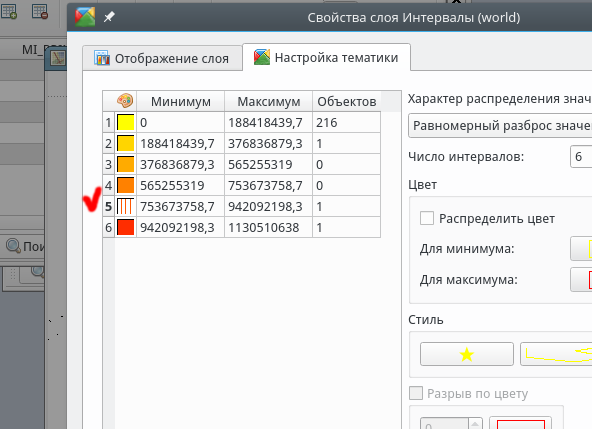Viewport: 592px width, 429px height.
Task: Click red swatch of interval 6
Action: click(126, 227)
